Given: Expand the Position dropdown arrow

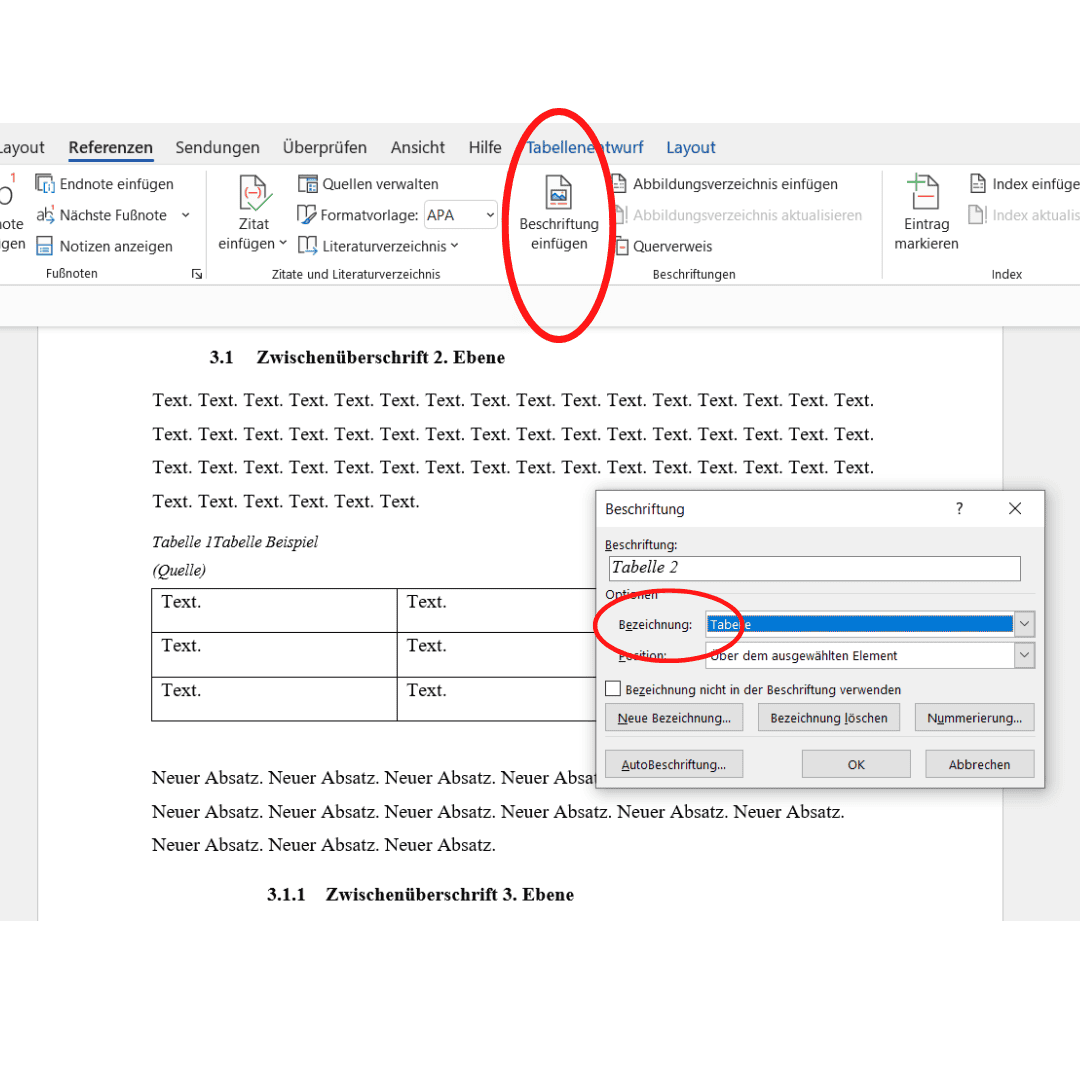Looking at the screenshot, I should point(1024,655).
